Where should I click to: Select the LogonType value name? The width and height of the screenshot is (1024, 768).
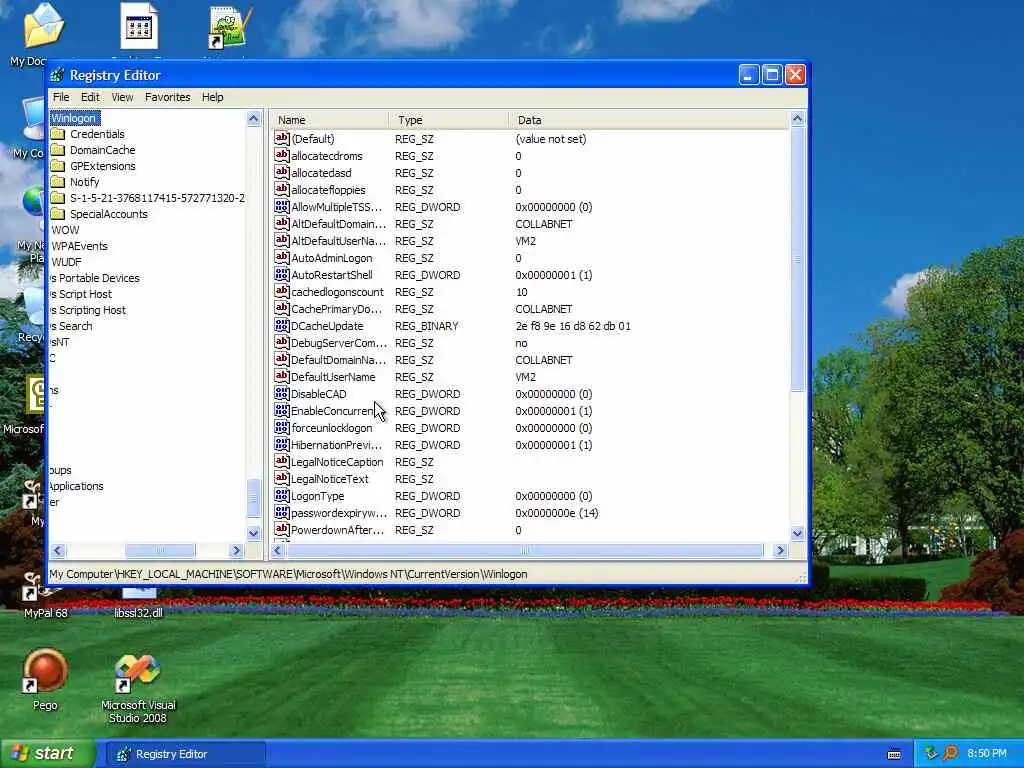point(317,496)
